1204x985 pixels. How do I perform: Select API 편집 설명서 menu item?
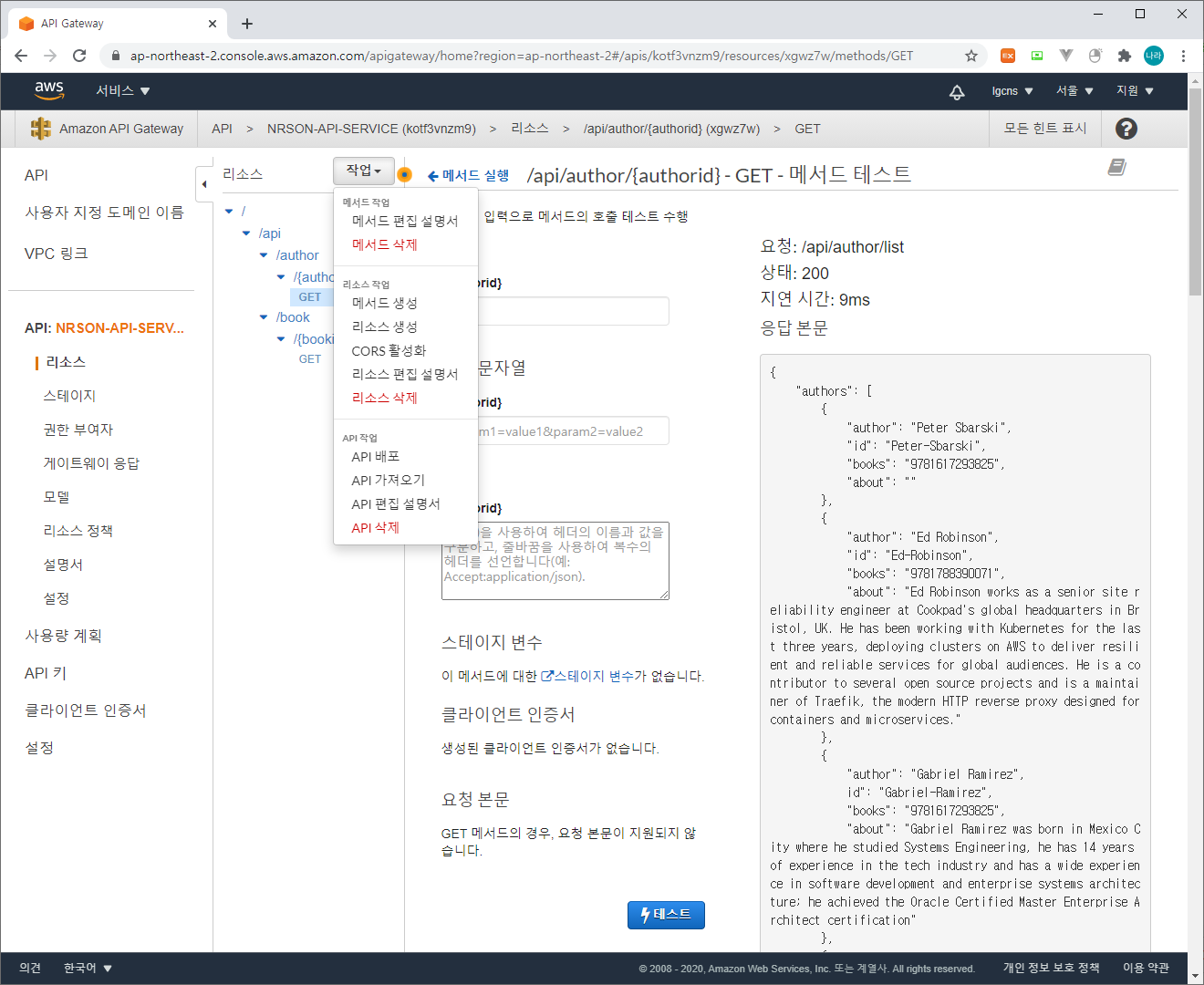click(405, 503)
